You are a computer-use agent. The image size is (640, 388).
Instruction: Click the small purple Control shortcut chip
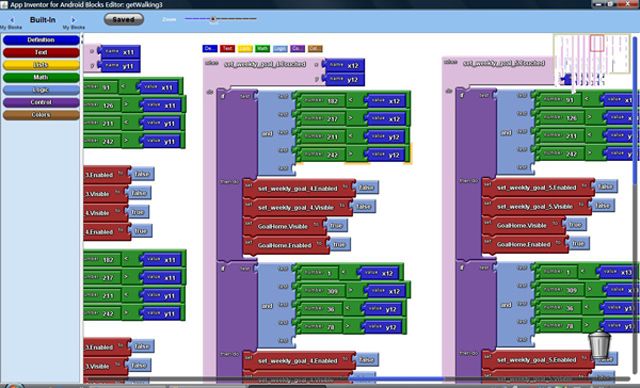click(297, 49)
